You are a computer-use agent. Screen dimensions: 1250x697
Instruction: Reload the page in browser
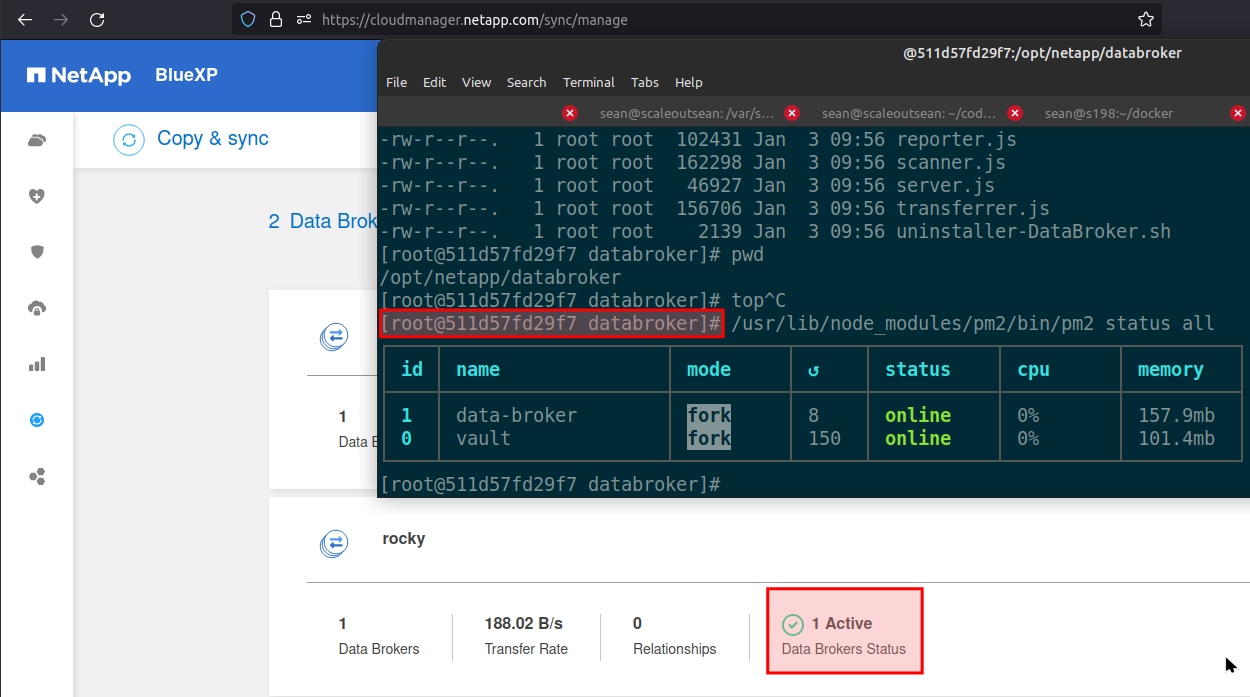click(97, 20)
